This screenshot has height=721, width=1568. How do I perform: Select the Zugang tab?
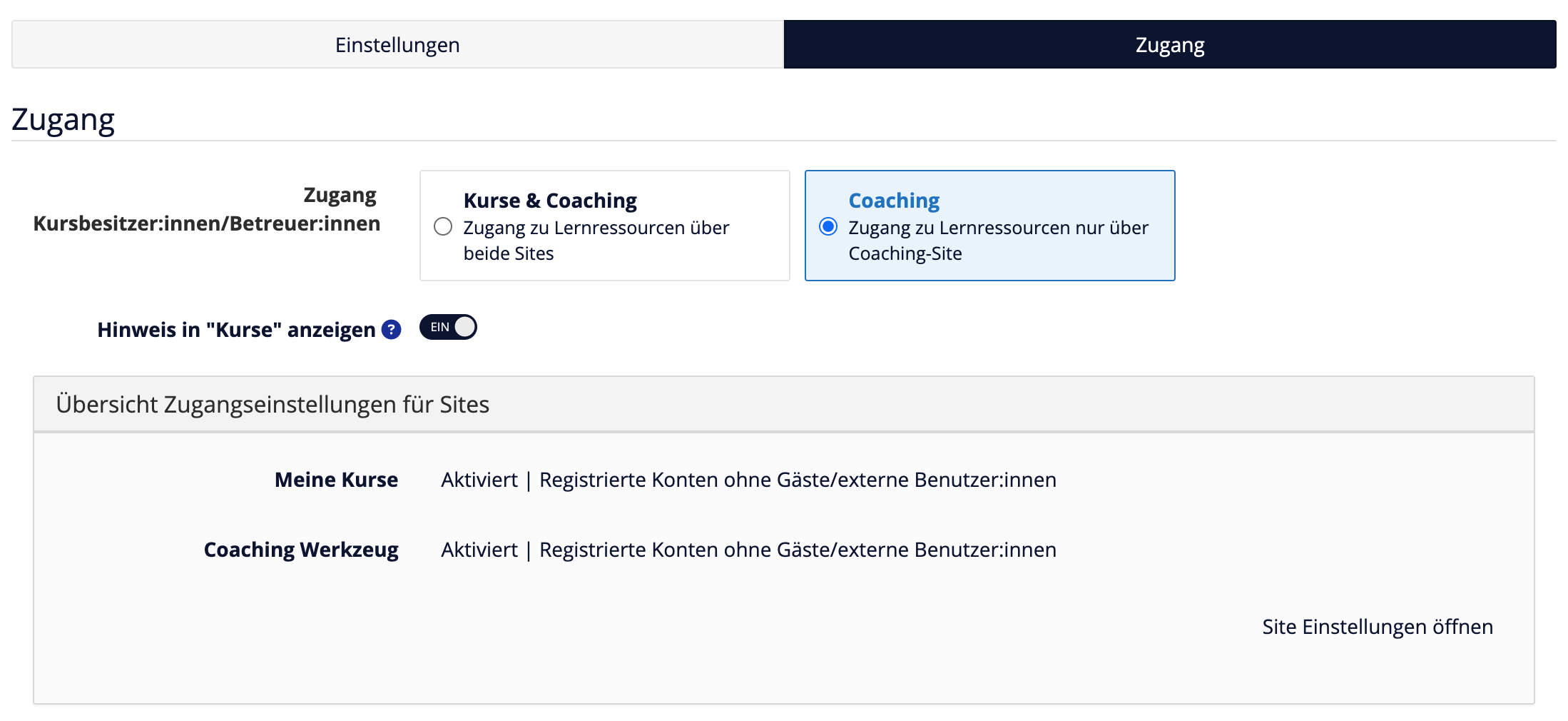(1169, 45)
